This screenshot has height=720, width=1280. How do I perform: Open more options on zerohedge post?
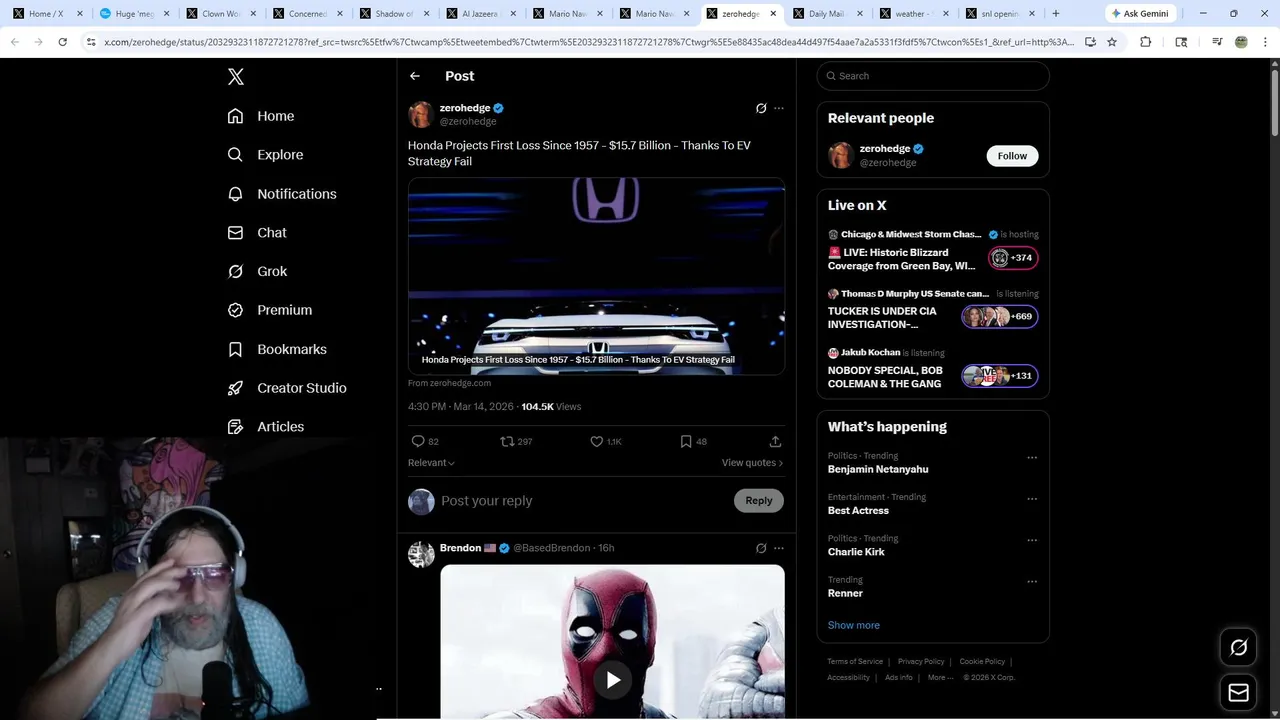pyautogui.click(x=779, y=108)
